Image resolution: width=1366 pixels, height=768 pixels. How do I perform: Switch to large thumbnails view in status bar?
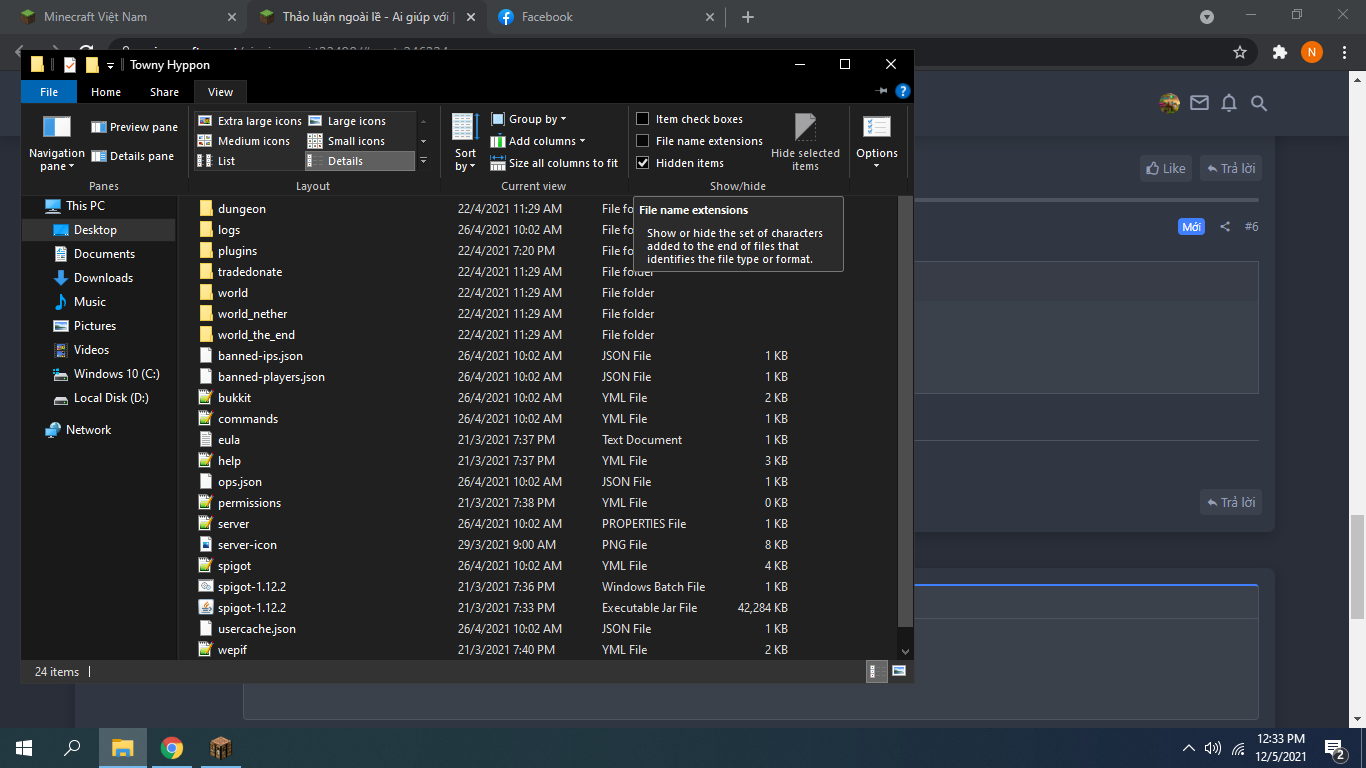tap(899, 671)
